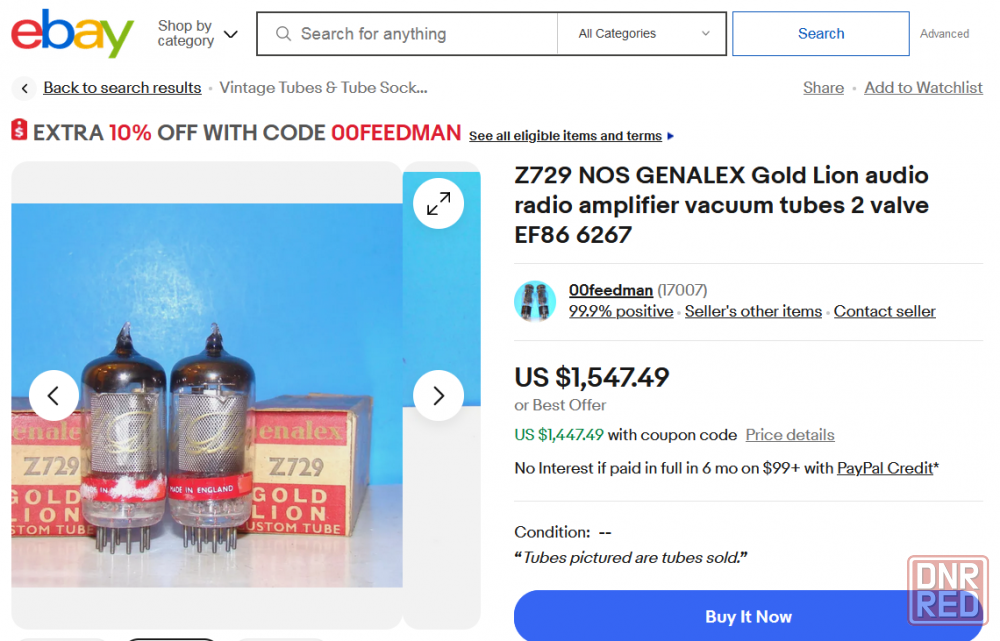The height and width of the screenshot is (641, 1000).
Task: Click the red coupon tag icon
Action: (x=19, y=129)
